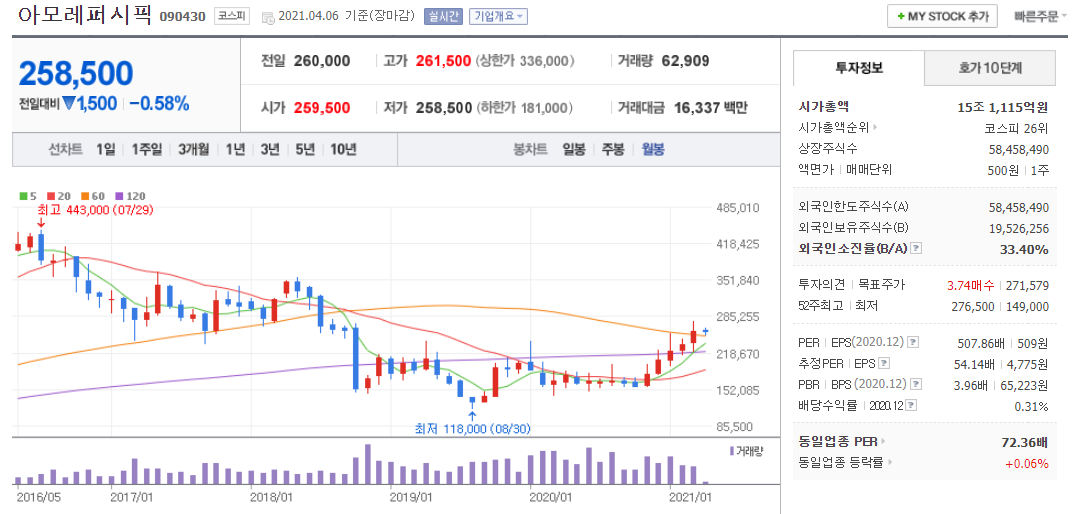
Task: Click the 시가총액 value 15조 1,115억원
Action: (x=1003, y=107)
